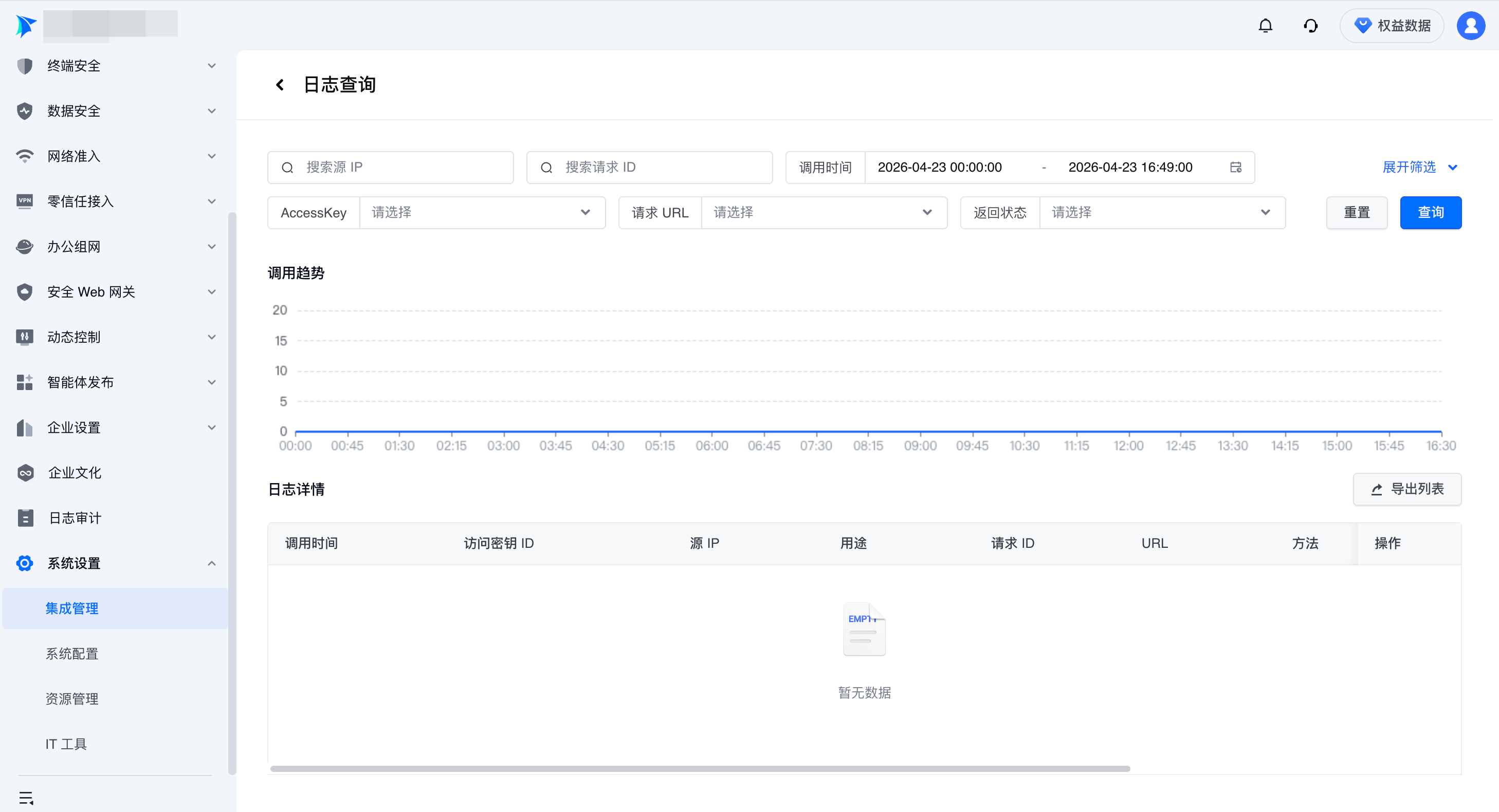Click the 权益数据 button
The image size is (1499, 812).
pyautogui.click(x=1392, y=26)
